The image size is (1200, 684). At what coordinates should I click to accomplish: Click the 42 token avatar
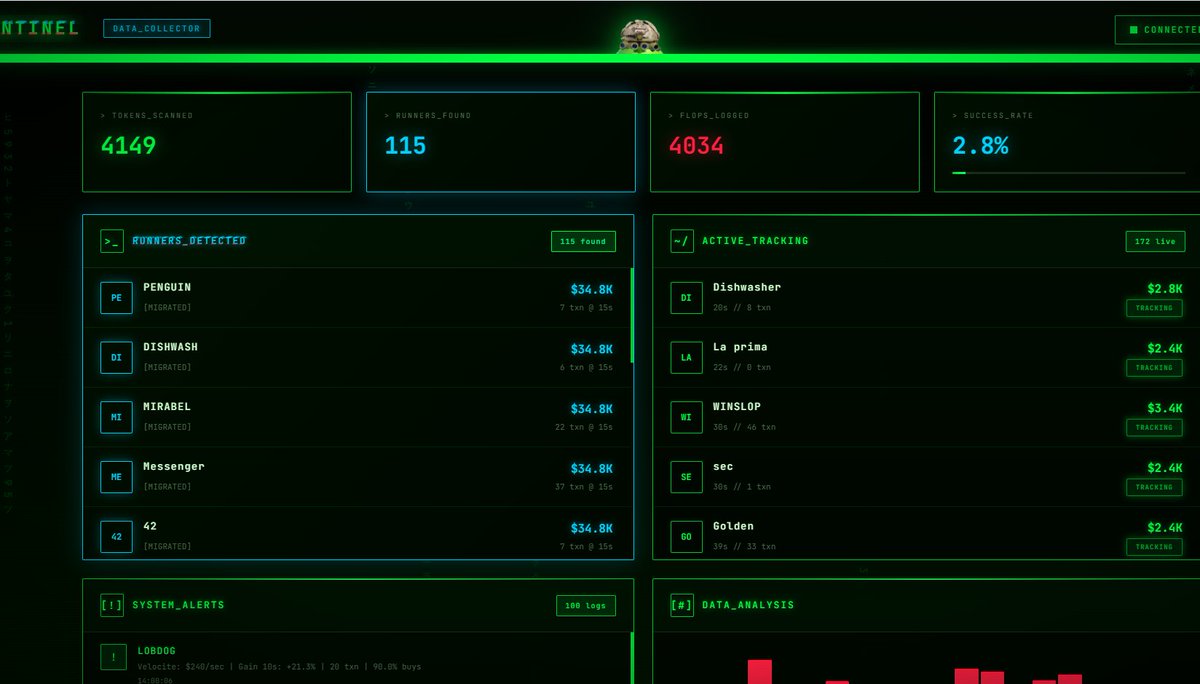[116, 537]
